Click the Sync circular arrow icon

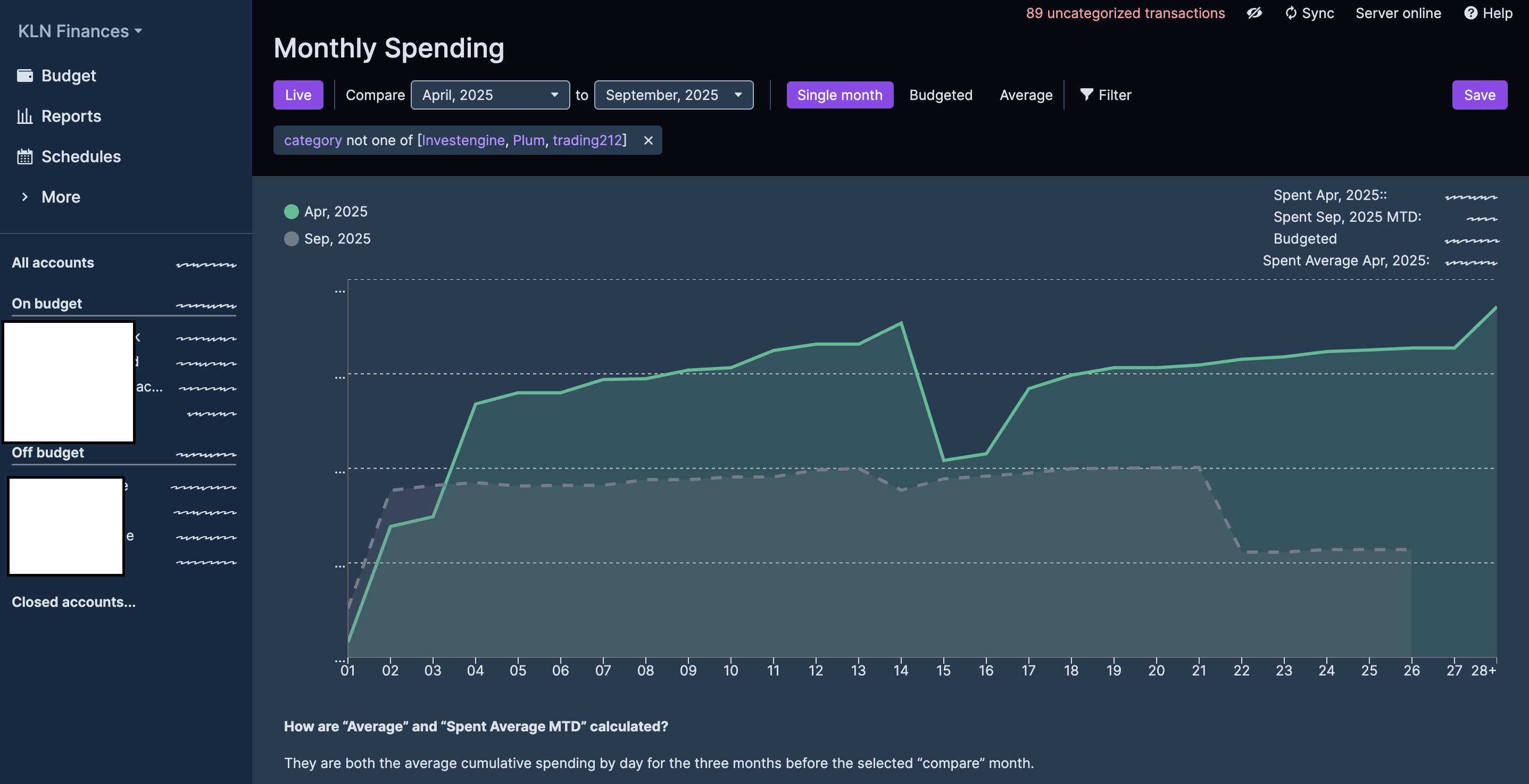(x=1290, y=13)
